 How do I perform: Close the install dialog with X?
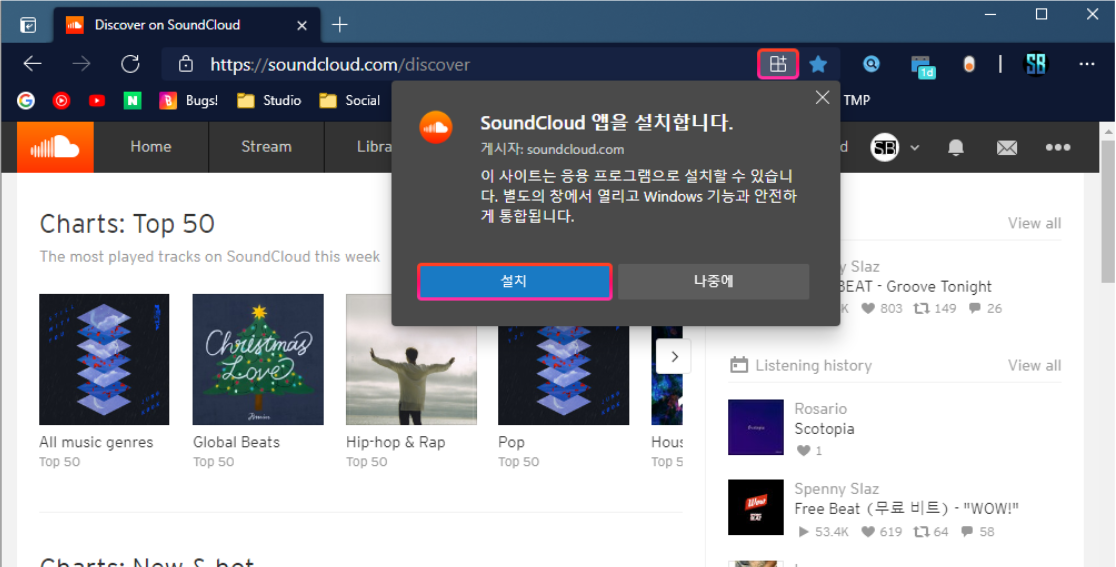(x=822, y=97)
